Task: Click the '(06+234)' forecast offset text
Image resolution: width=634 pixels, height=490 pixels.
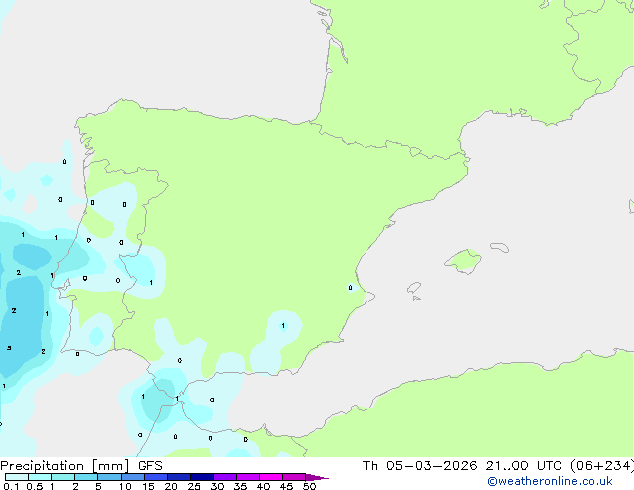Action: point(602,466)
